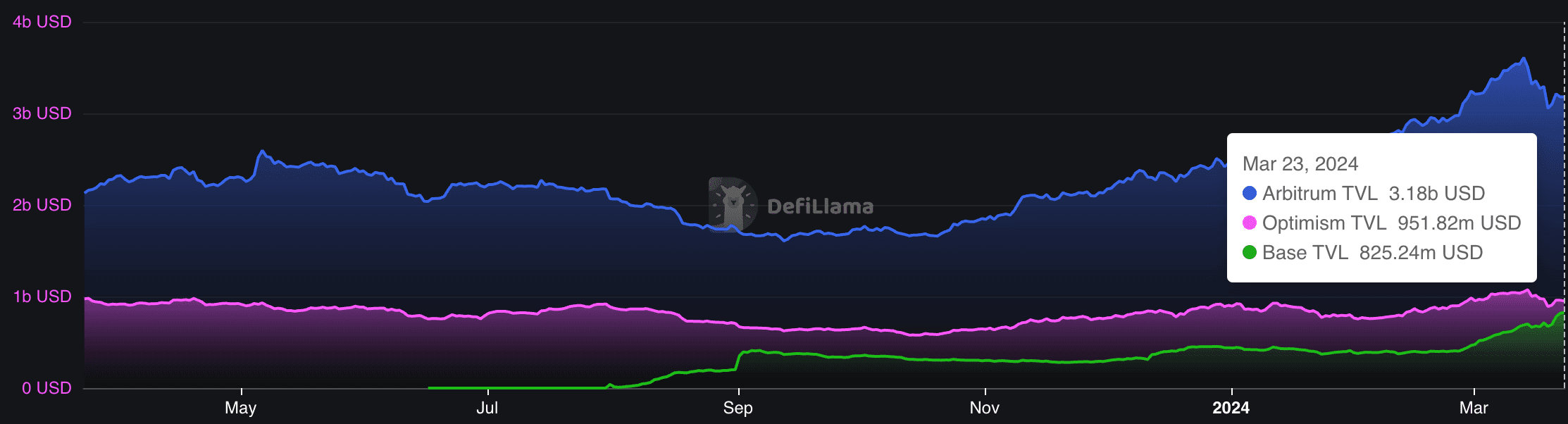This screenshot has width=1568, height=424.
Task: Click the 4b USD y-axis label
Action: (x=42, y=22)
